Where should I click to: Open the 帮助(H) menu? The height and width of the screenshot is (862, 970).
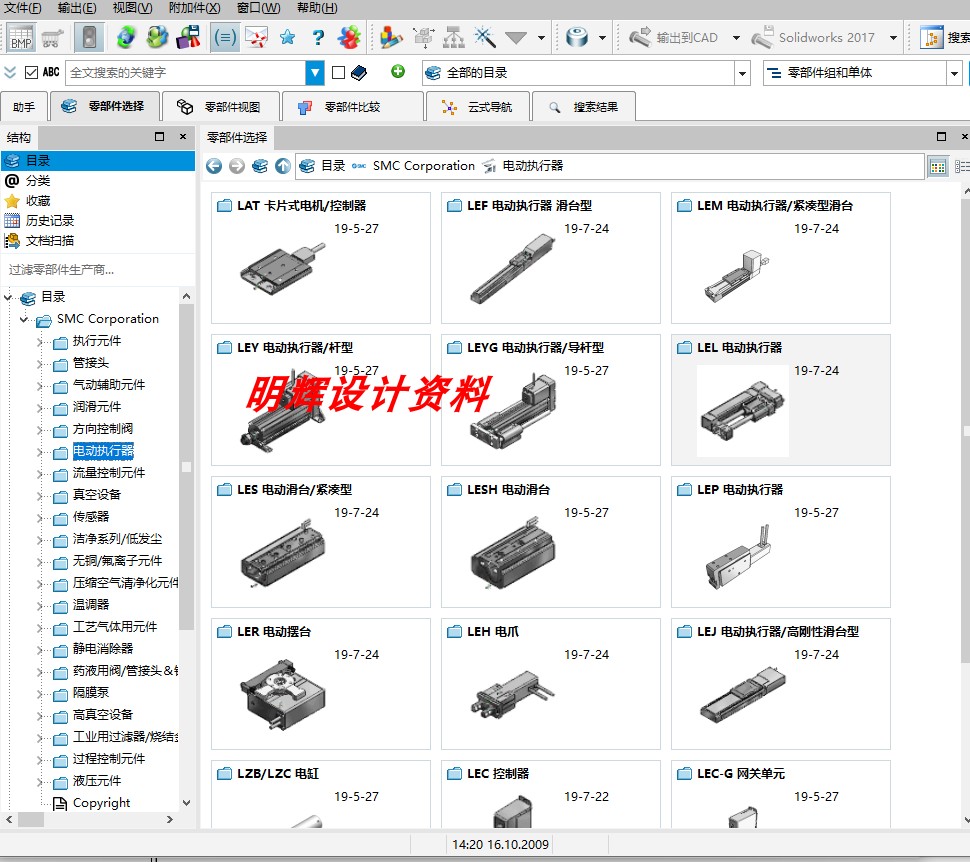click(317, 8)
